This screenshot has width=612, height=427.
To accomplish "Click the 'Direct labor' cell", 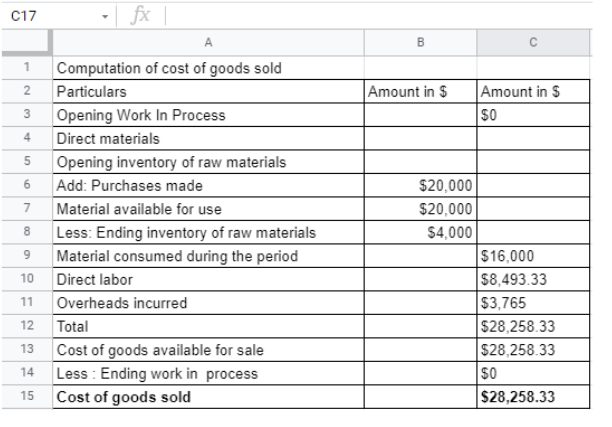I will (208, 279).
